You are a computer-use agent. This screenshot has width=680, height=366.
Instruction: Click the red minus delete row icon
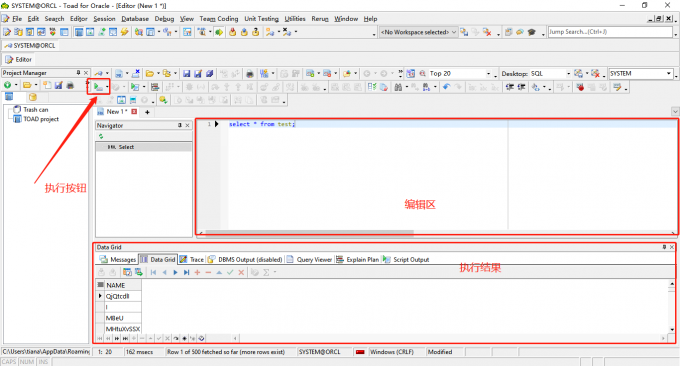coord(208,272)
